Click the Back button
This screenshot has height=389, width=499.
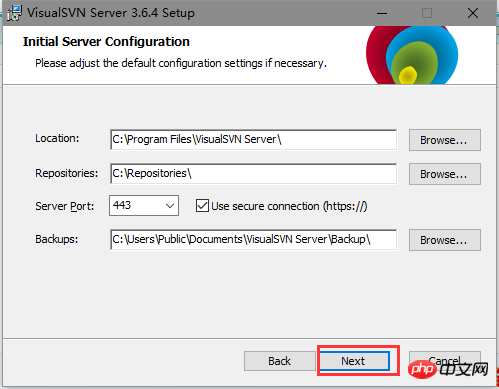tap(279, 361)
